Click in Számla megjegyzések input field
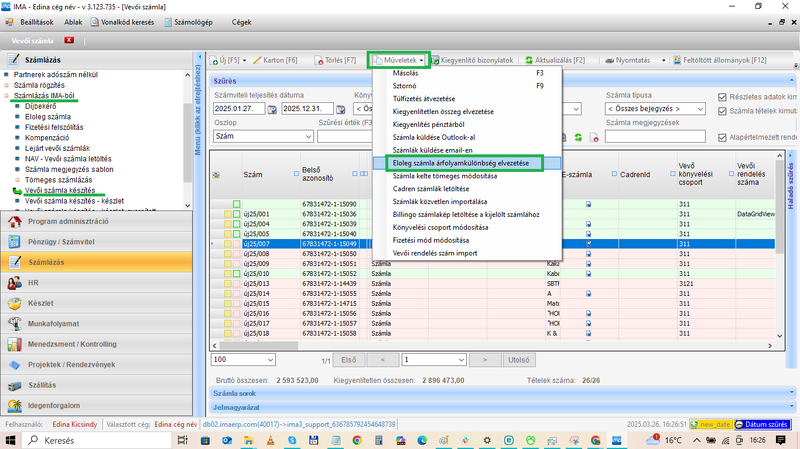 point(655,136)
